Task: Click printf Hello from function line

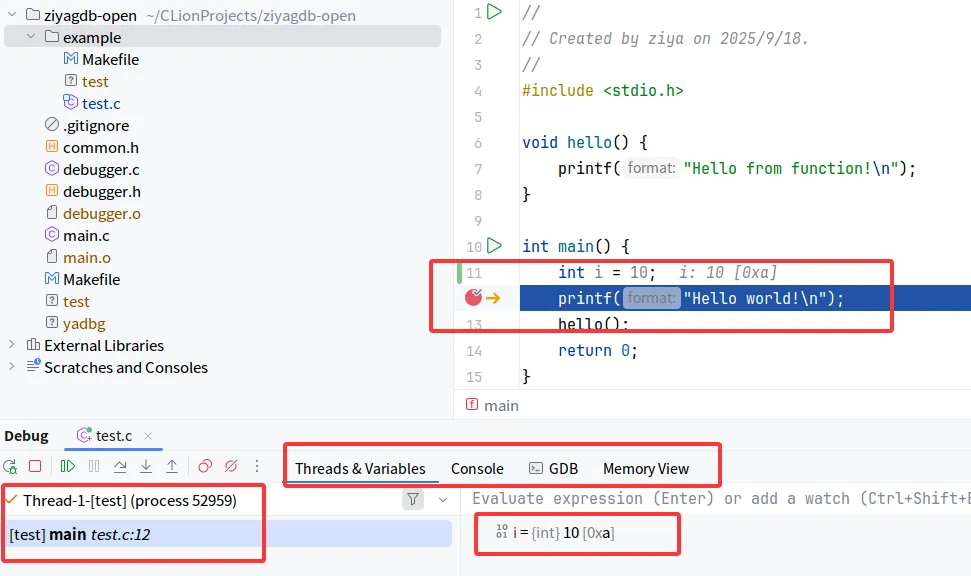Action: 736,168
